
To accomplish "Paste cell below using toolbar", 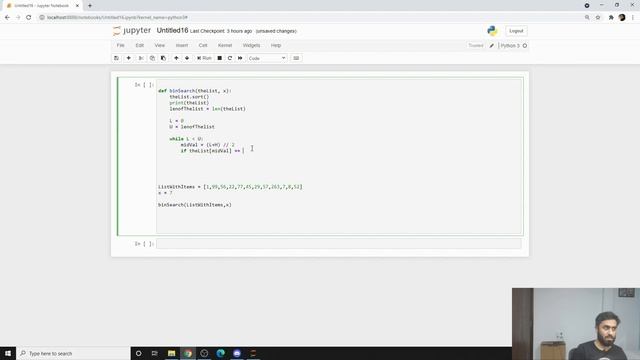I will tap(163, 58).
